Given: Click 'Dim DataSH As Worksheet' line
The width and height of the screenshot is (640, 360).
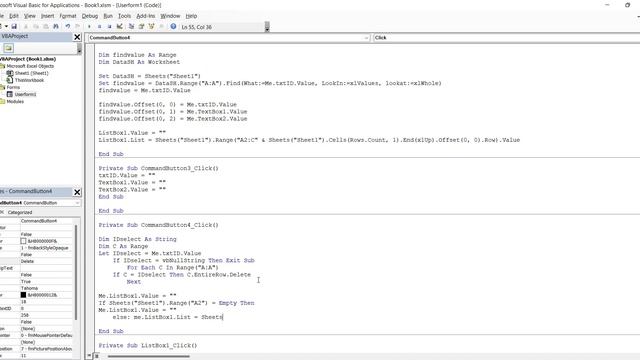Looking at the screenshot, I should point(139,62).
